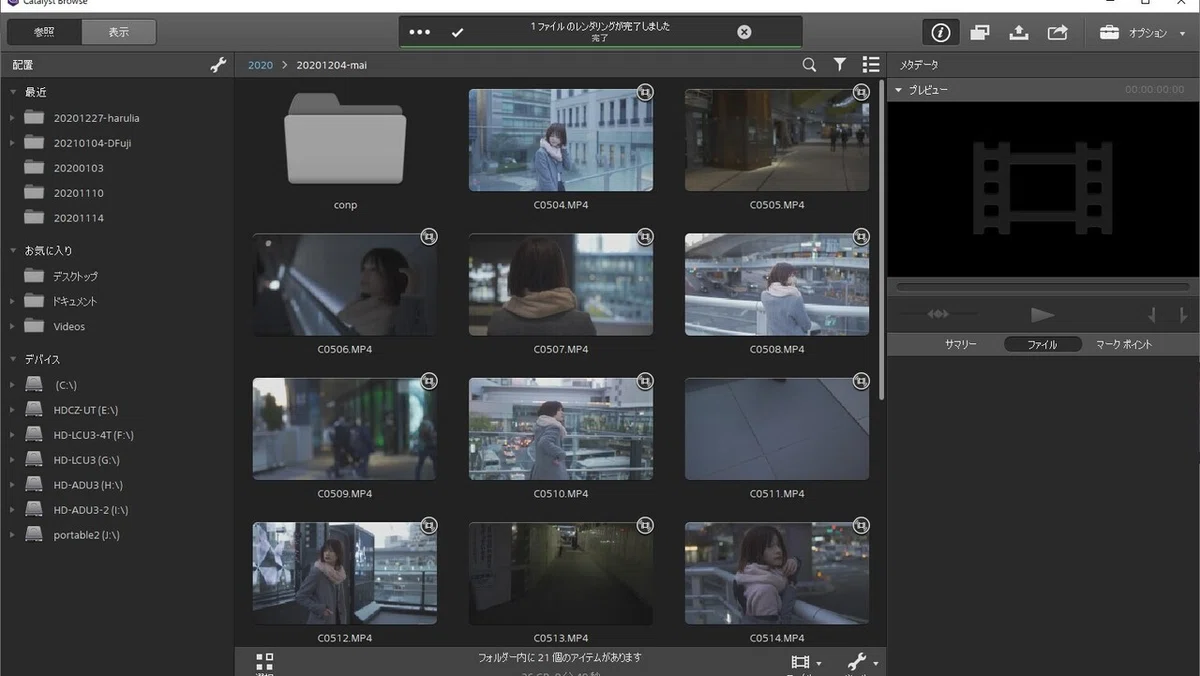1200x676 pixels.
Task: Expand the Videos folder
Action: click(12, 326)
